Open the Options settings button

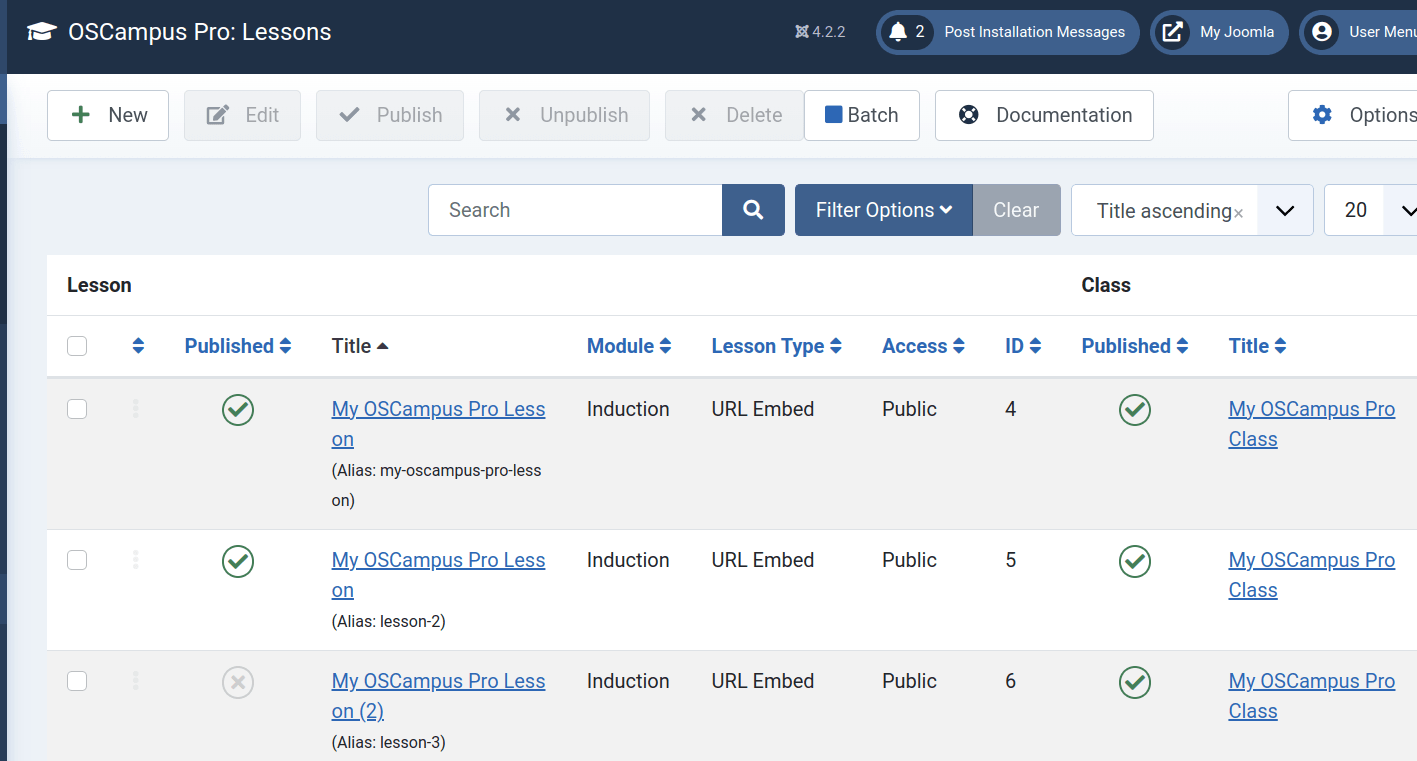[1353, 115]
